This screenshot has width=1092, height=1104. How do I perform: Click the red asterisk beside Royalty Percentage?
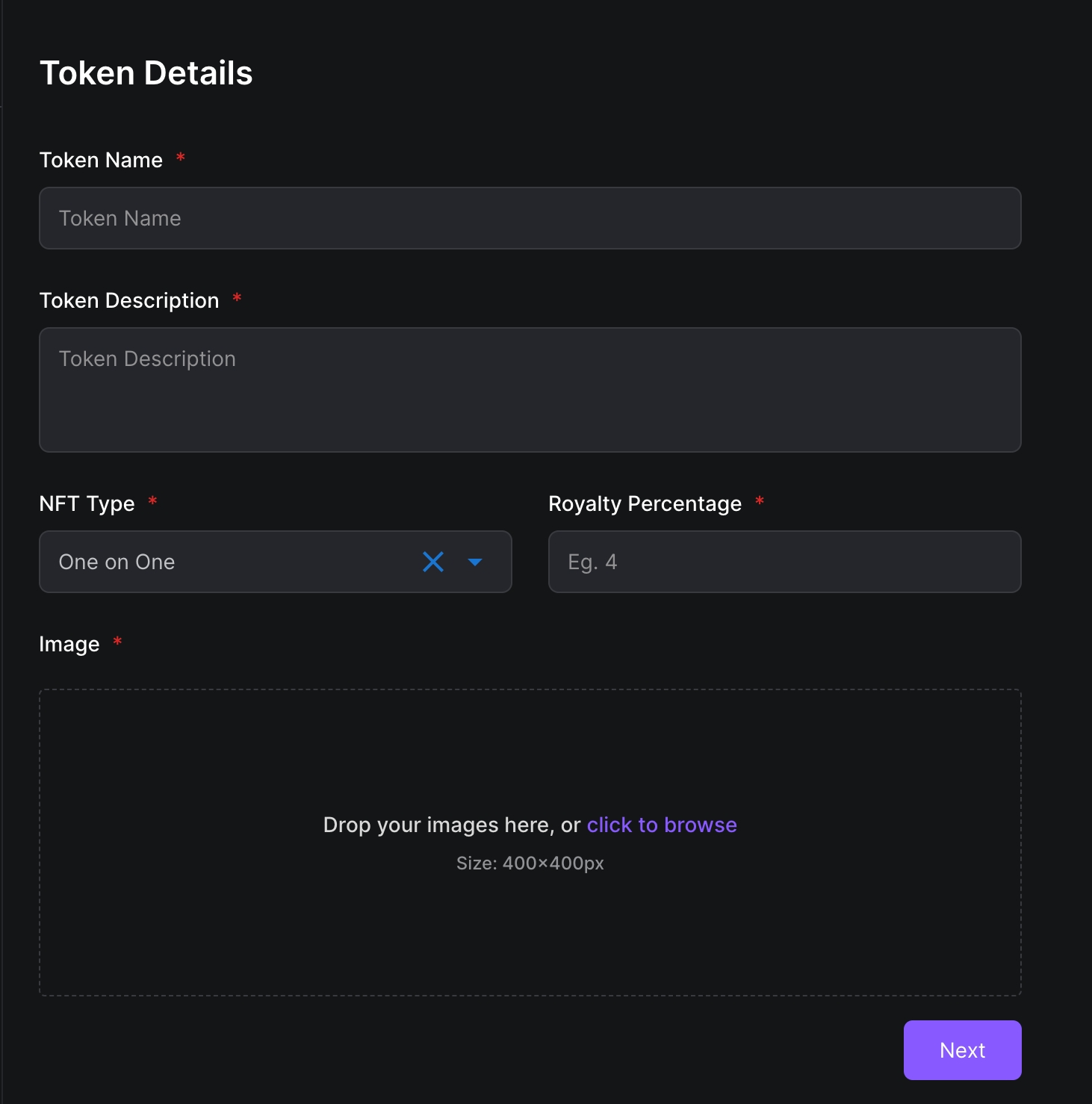pyautogui.click(x=760, y=501)
